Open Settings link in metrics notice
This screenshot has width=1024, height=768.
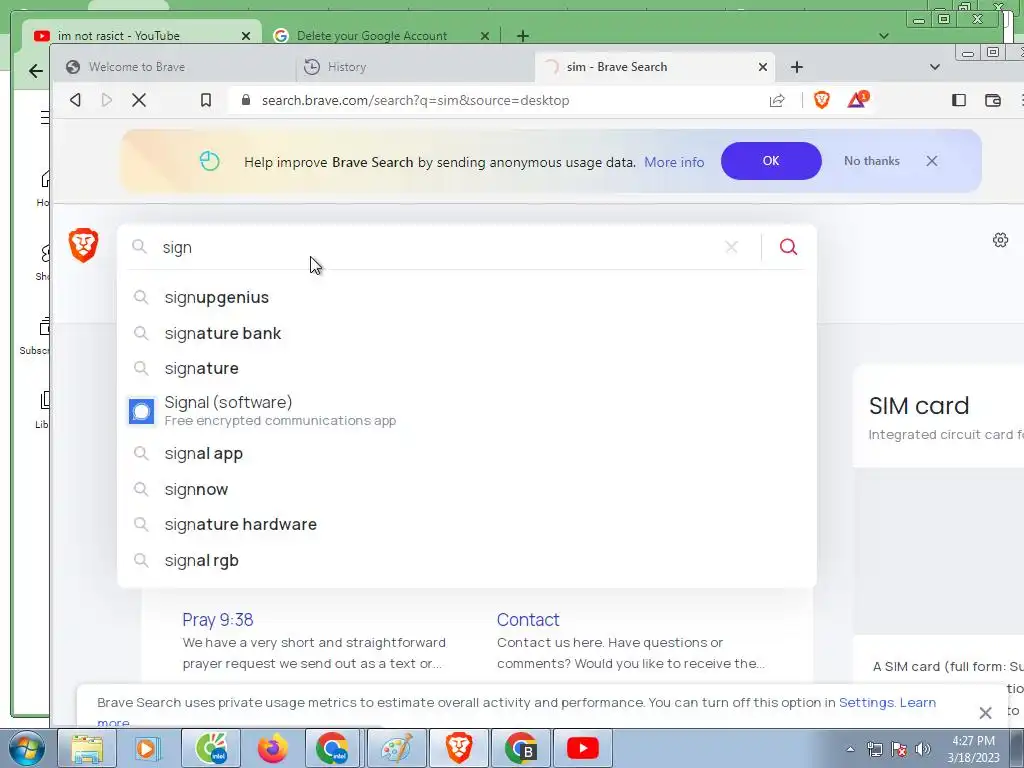tap(866, 702)
